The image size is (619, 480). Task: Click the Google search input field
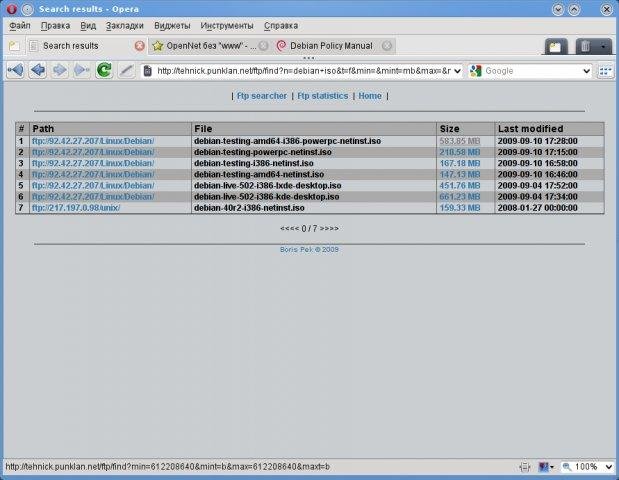[532, 71]
